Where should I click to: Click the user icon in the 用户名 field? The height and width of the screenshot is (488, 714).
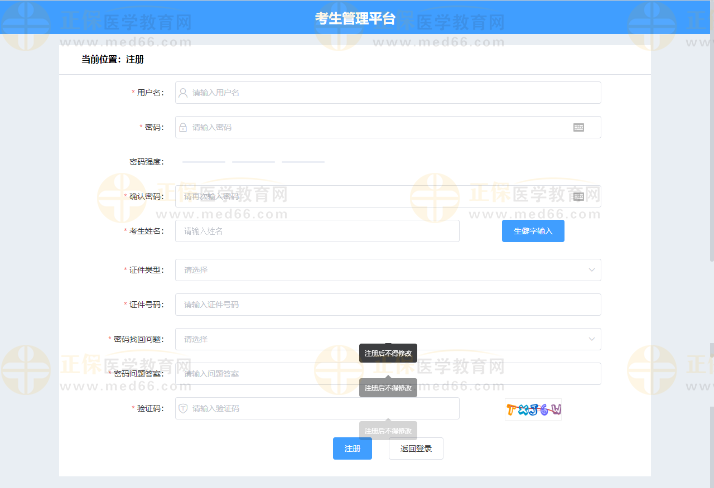pyautogui.click(x=183, y=92)
